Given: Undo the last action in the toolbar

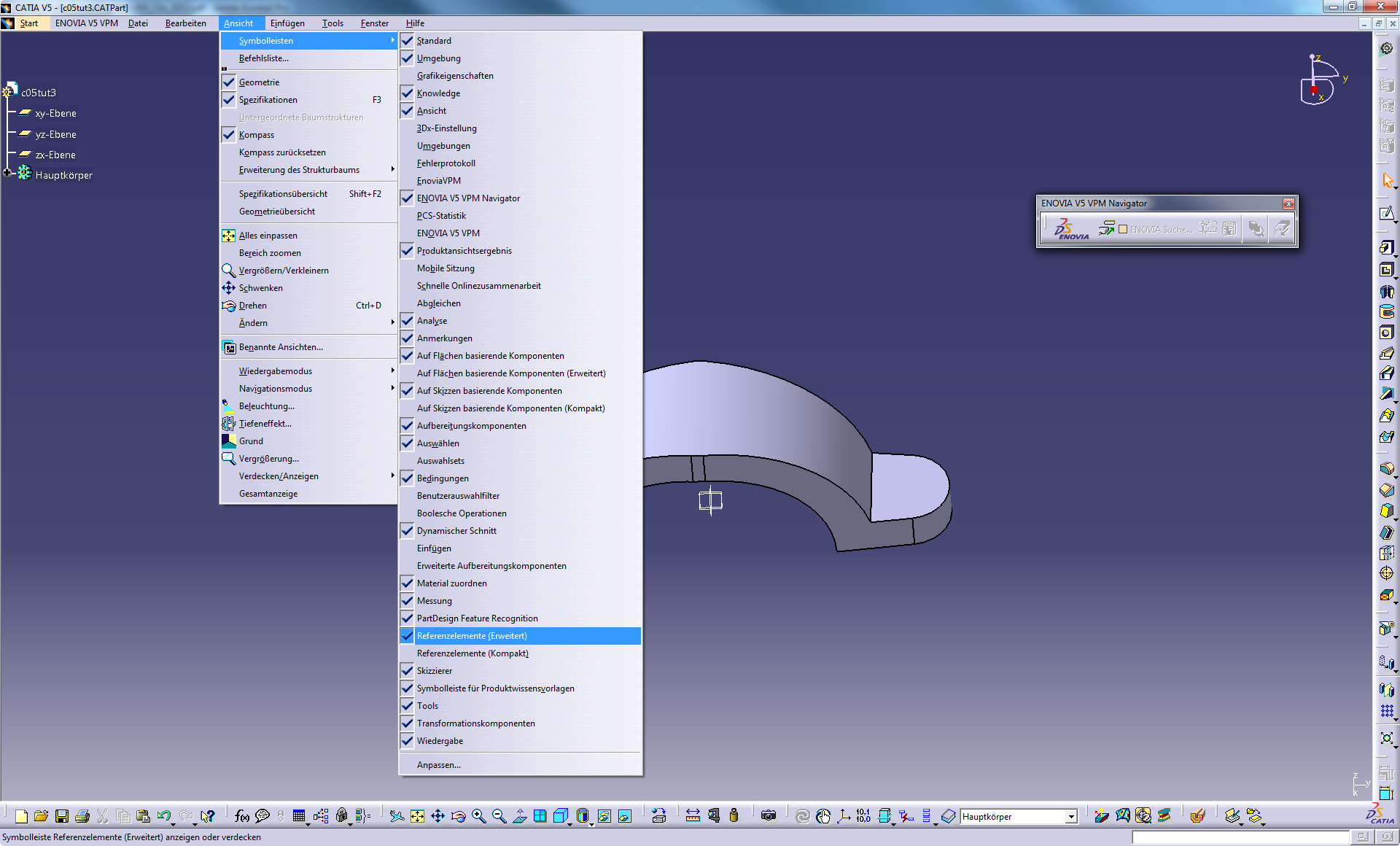Looking at the screenshot, I should click(x=163, y=816).
